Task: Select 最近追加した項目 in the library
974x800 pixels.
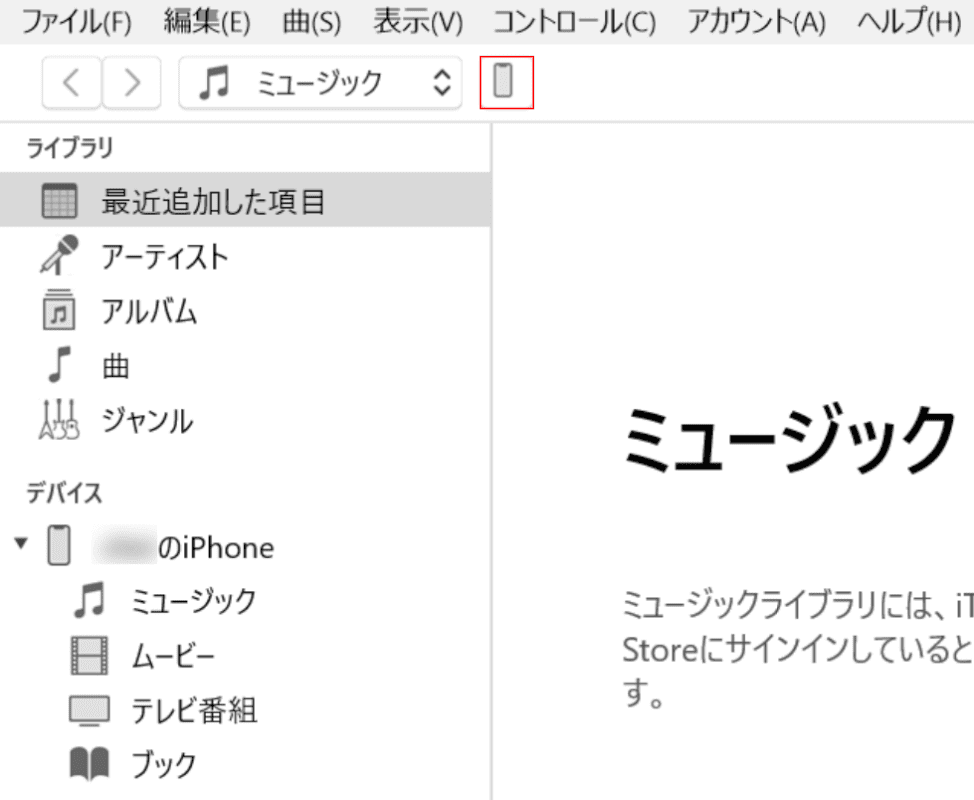Action: pos(245,200)
